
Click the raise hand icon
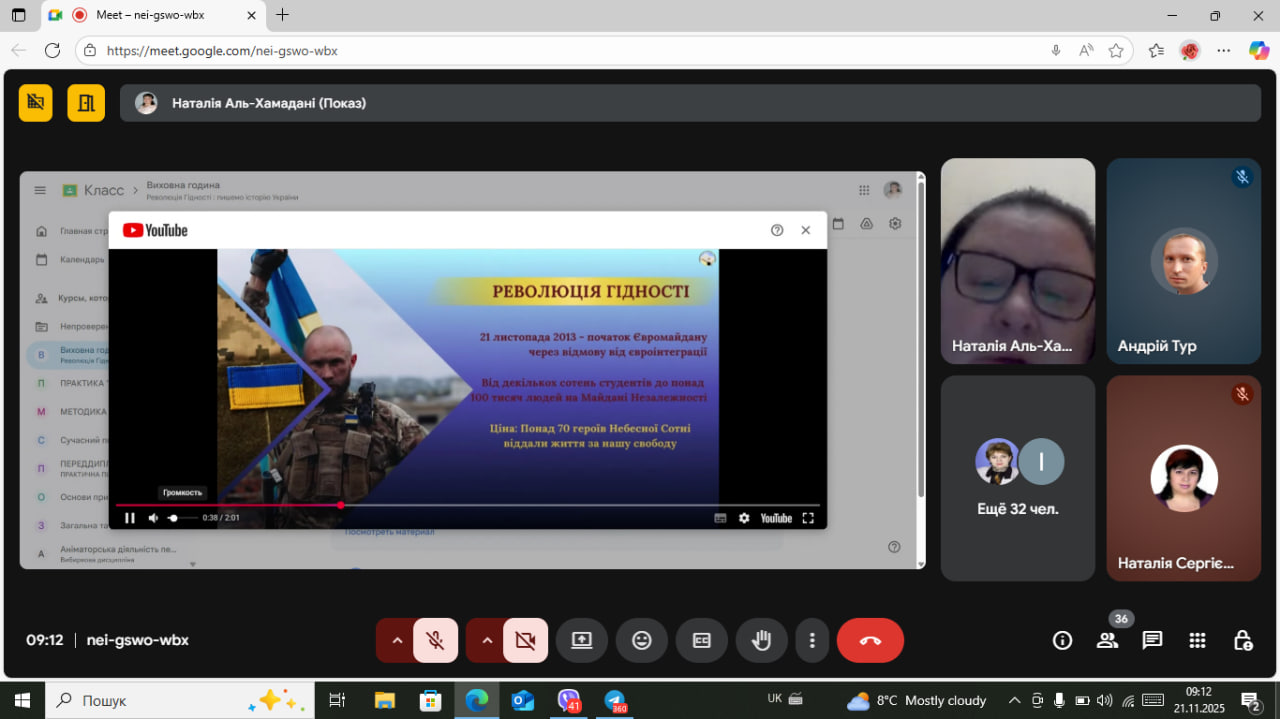click(x=761, y=641)
